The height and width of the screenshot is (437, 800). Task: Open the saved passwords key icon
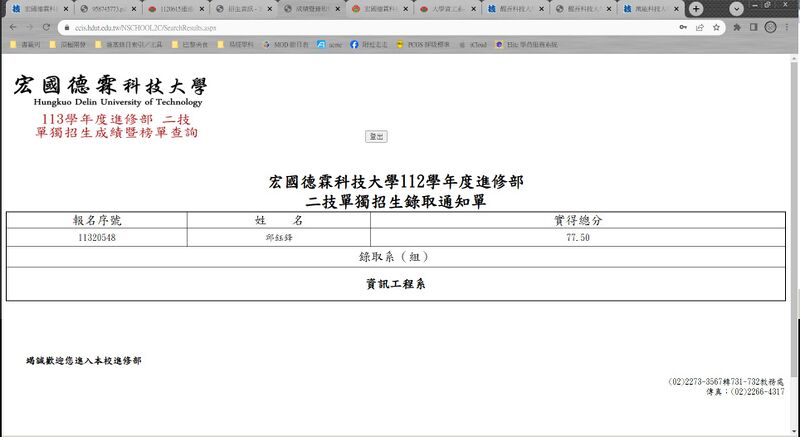pos(684,27)
